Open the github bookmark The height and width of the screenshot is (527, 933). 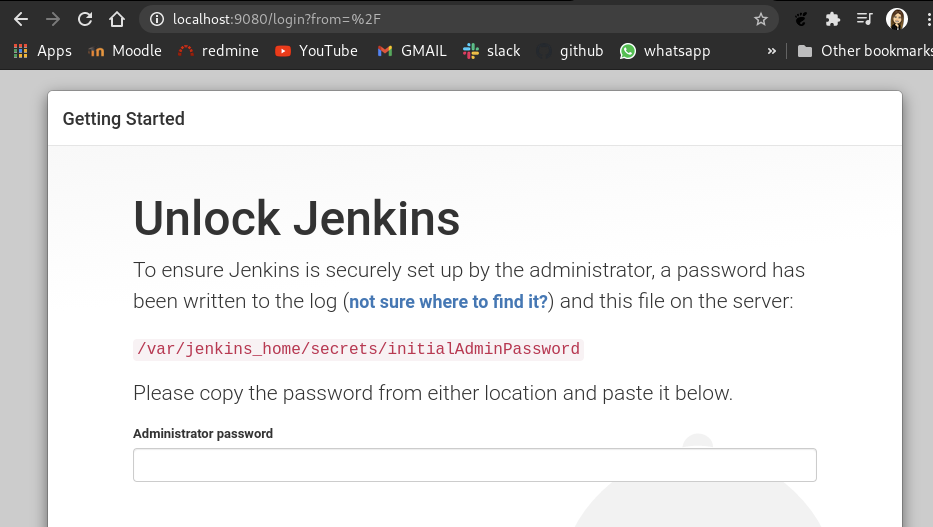pyautogui.click(x=569, y=51)
